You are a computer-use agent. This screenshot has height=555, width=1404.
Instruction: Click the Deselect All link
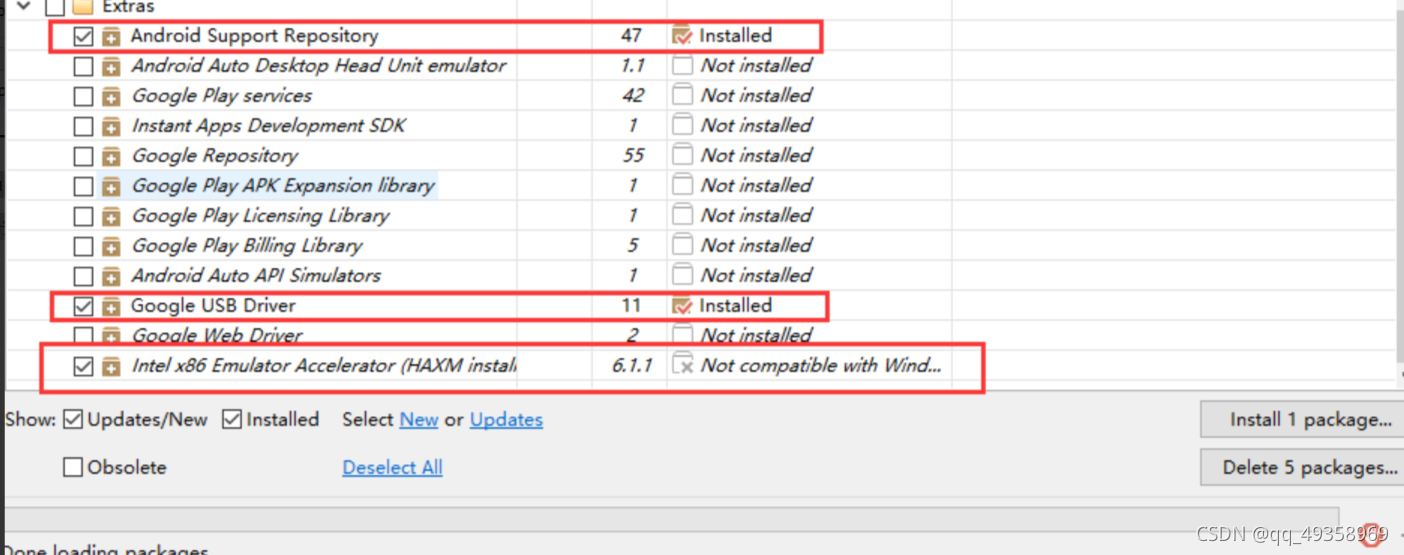(392, 467)
